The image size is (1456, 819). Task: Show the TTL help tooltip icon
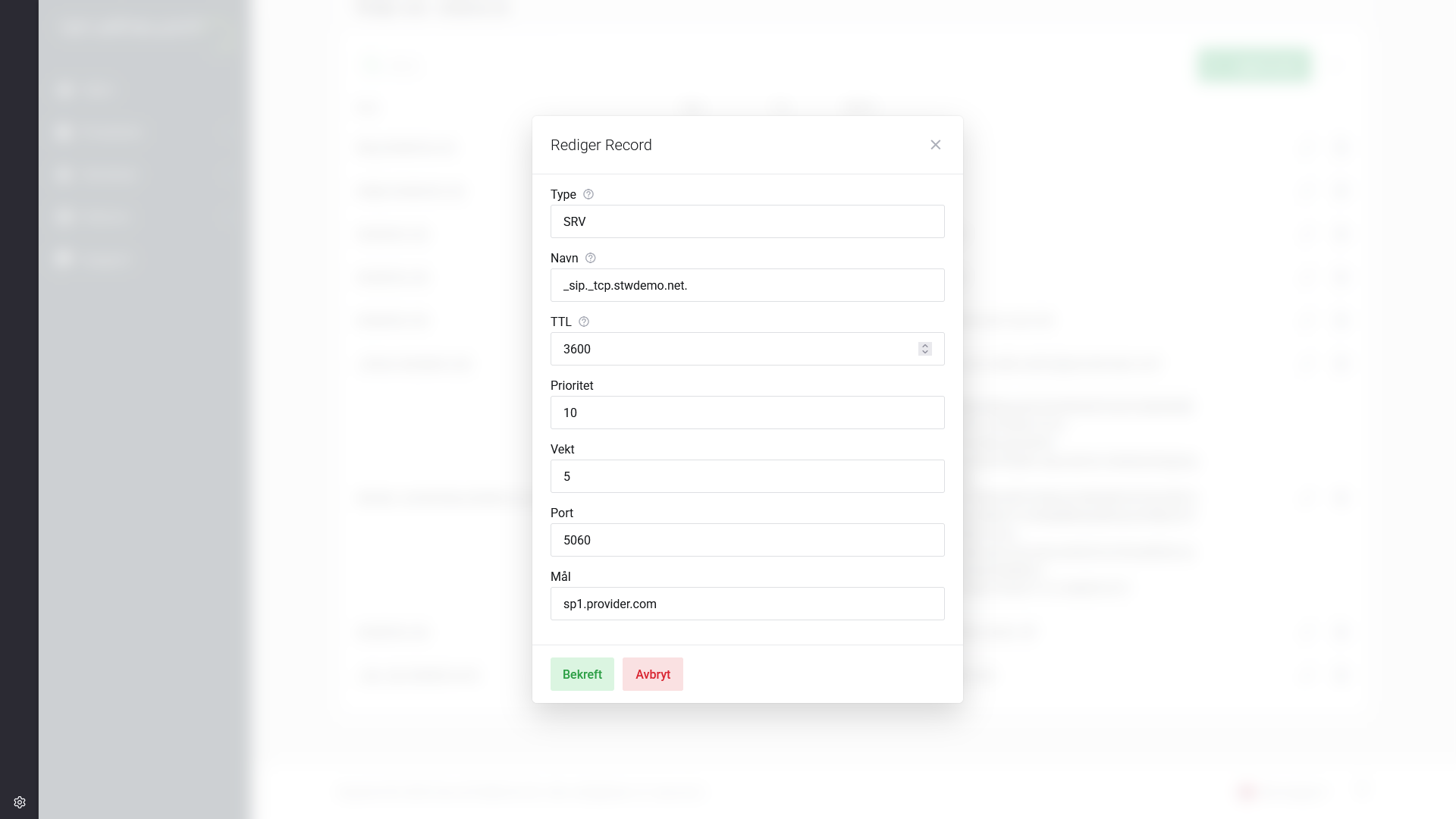click(584, 322)
